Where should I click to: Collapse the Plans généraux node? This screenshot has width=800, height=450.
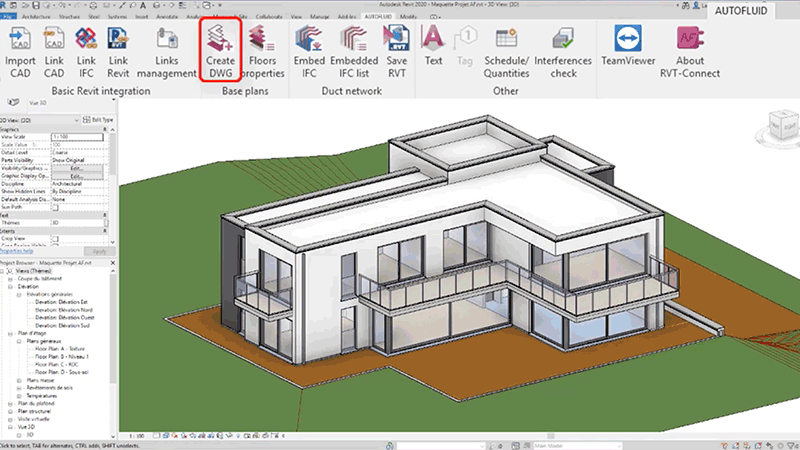click(x=19, y=341)
